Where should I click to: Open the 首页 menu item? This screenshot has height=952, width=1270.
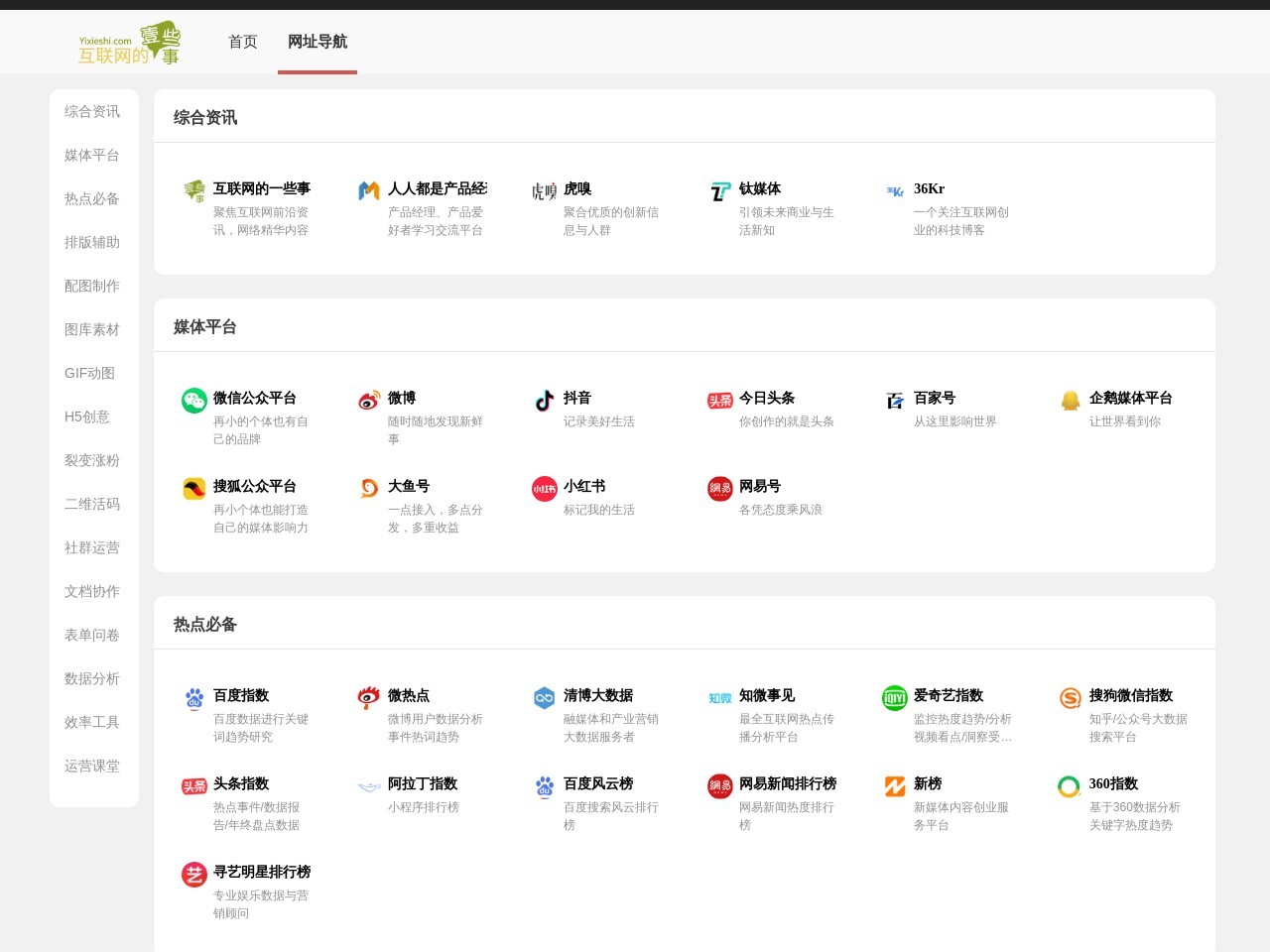(241, 42)
